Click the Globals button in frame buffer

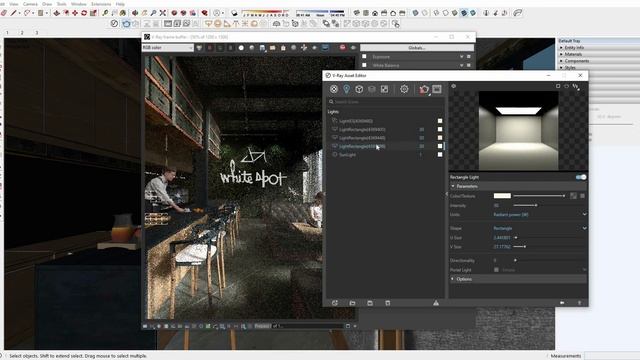click(x=417, y=48)
